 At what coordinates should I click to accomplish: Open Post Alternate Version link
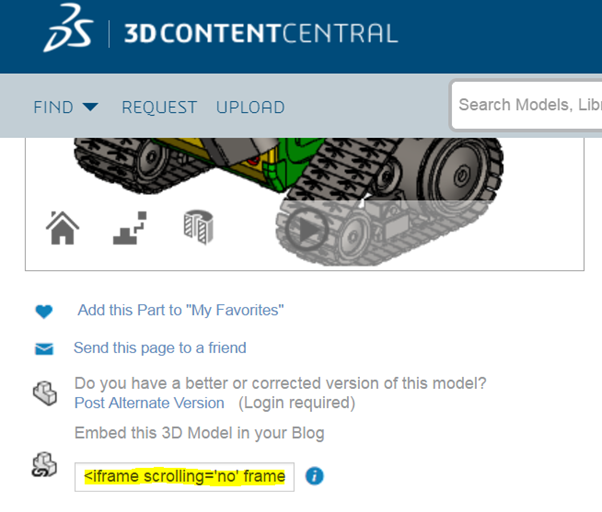point(149,403)
